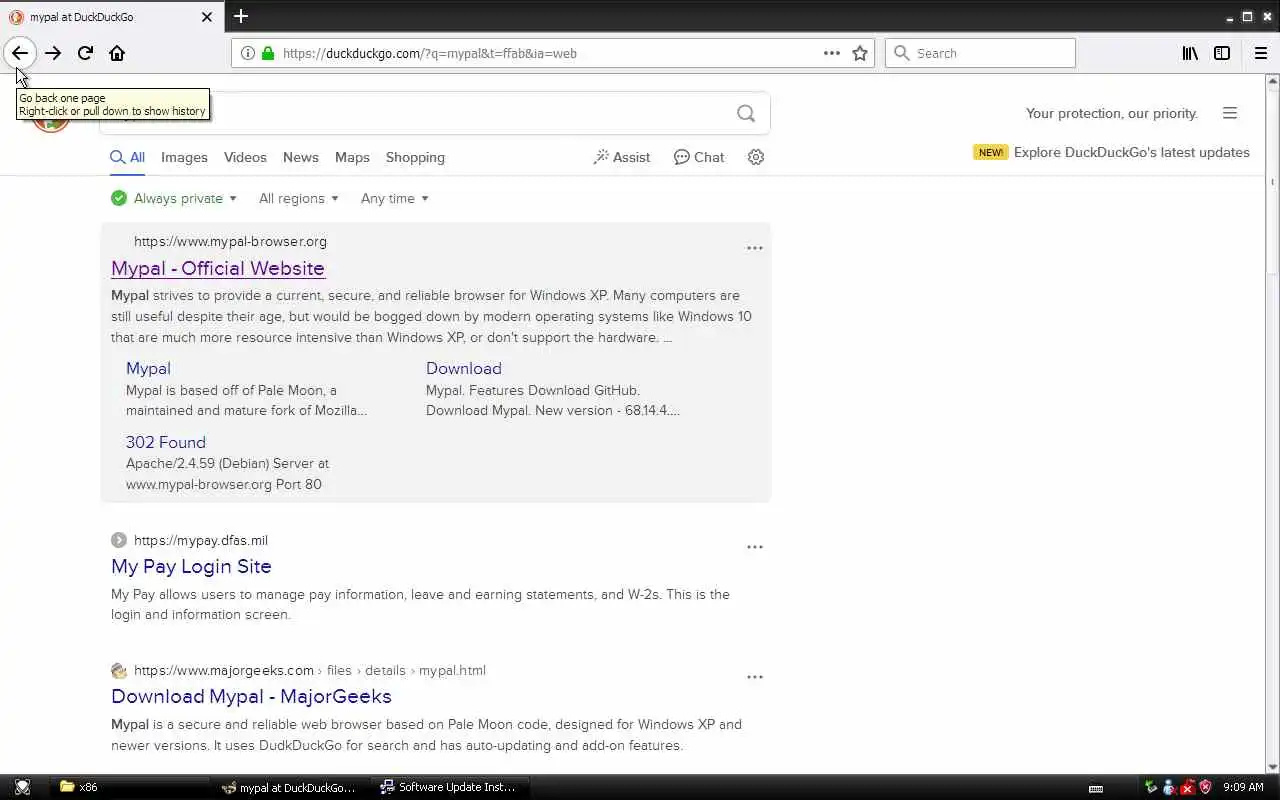Open the Mypal sitelink
Screen dimensions: 1280x800
[x=148, y=368]
